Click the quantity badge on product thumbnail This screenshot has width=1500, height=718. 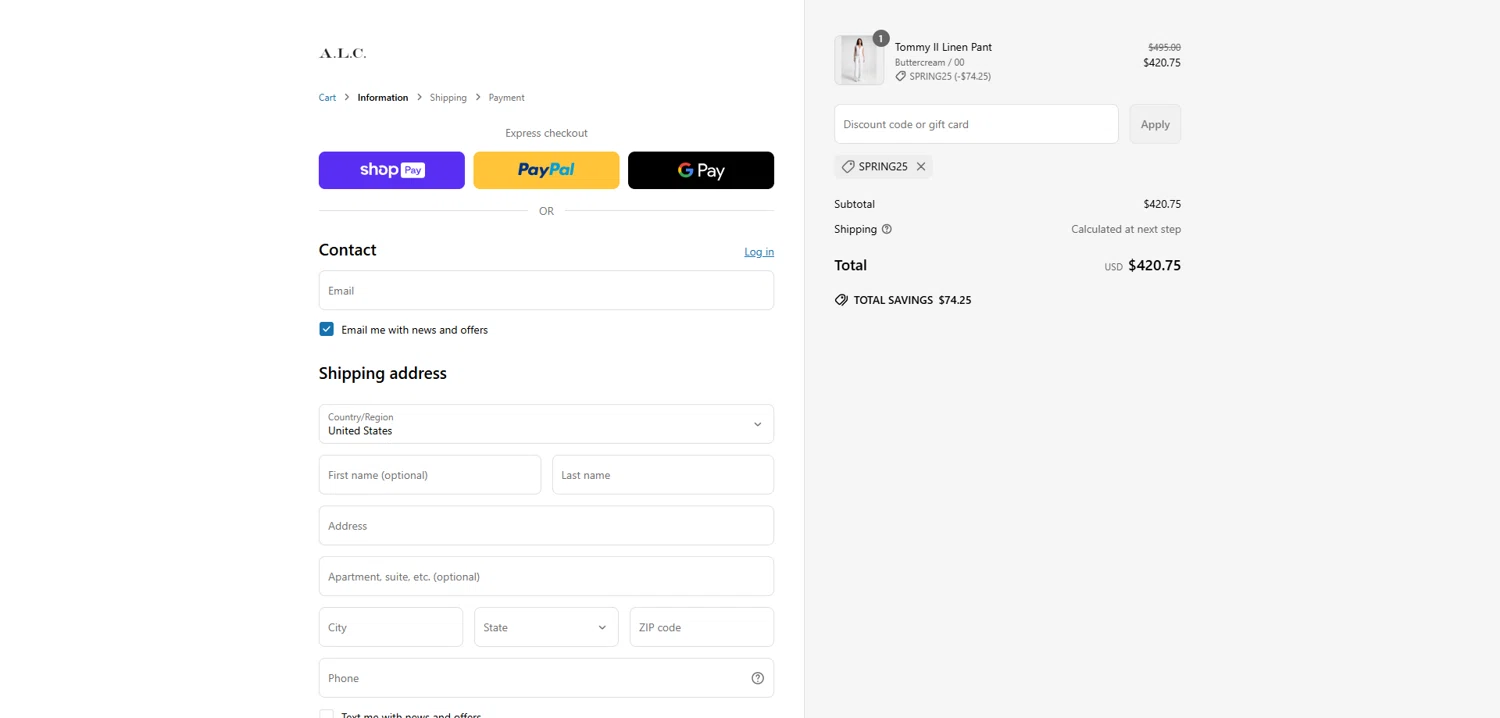click(x=880, y=39)
